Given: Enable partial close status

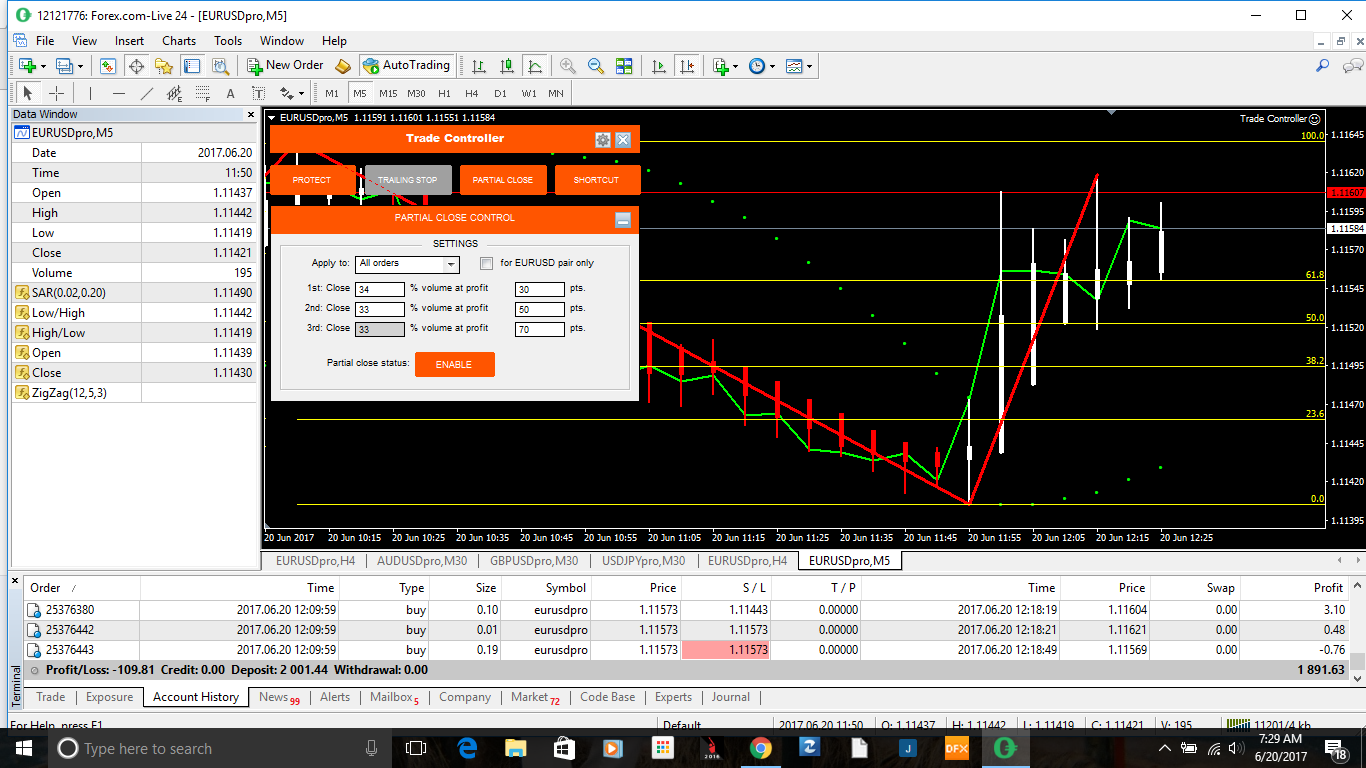Looking at the screenshot, I should (x=454, y=364).
